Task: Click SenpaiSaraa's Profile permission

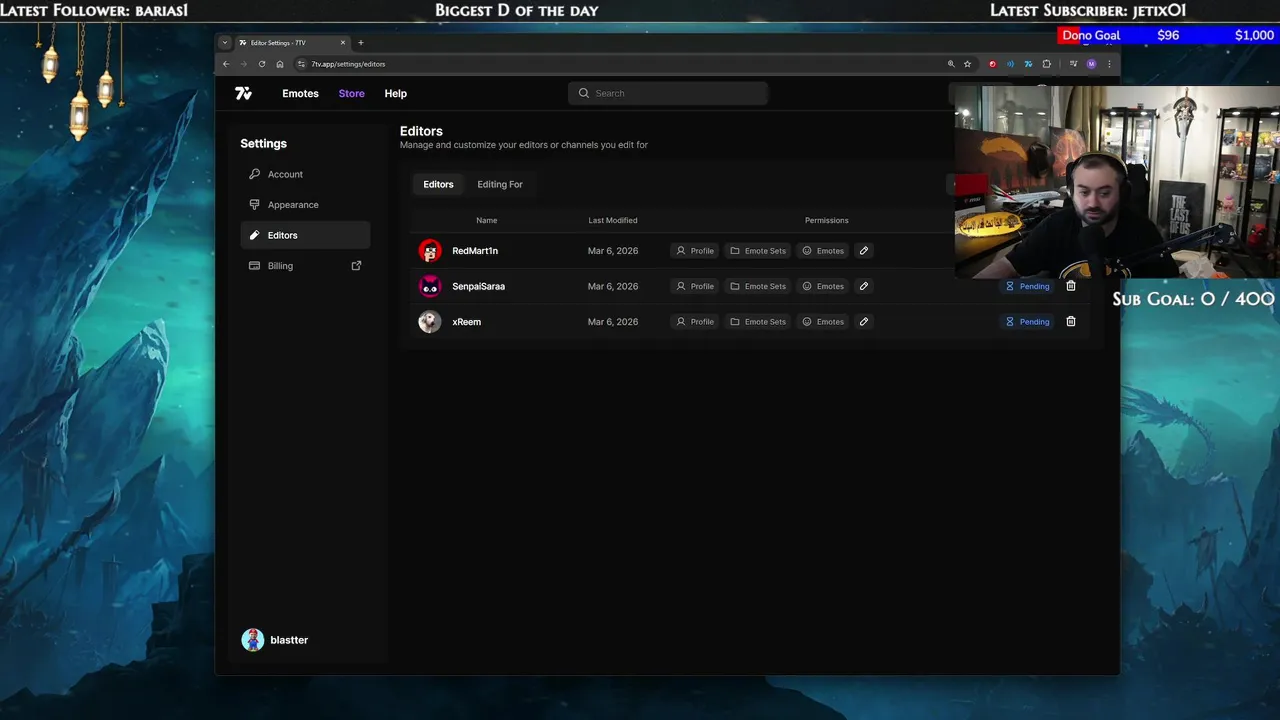Action: [695, 286]
